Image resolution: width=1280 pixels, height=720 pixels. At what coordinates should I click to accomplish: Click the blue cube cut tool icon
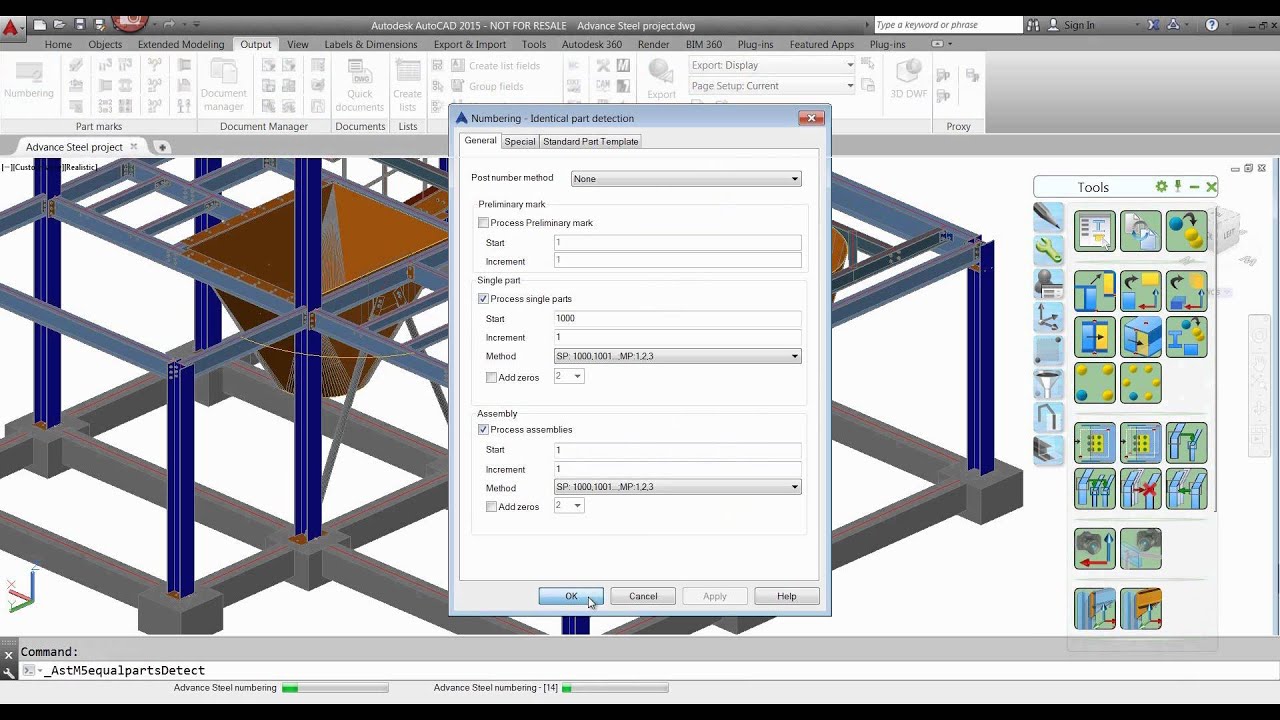pyautogui.click(x=1141, y=337)
